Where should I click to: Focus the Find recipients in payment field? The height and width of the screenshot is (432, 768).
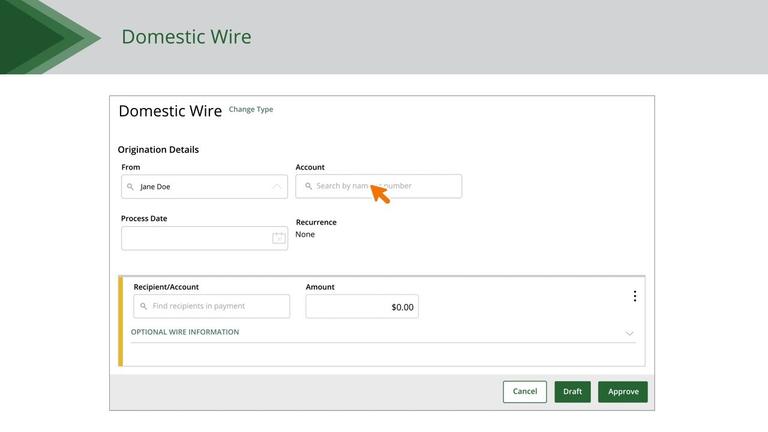point(212,306)
